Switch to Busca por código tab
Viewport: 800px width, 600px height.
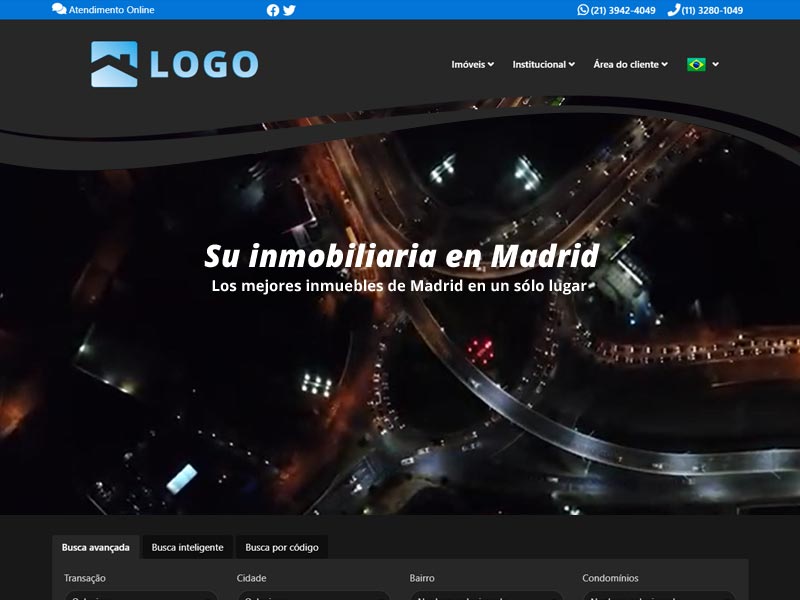click(282, 547)
